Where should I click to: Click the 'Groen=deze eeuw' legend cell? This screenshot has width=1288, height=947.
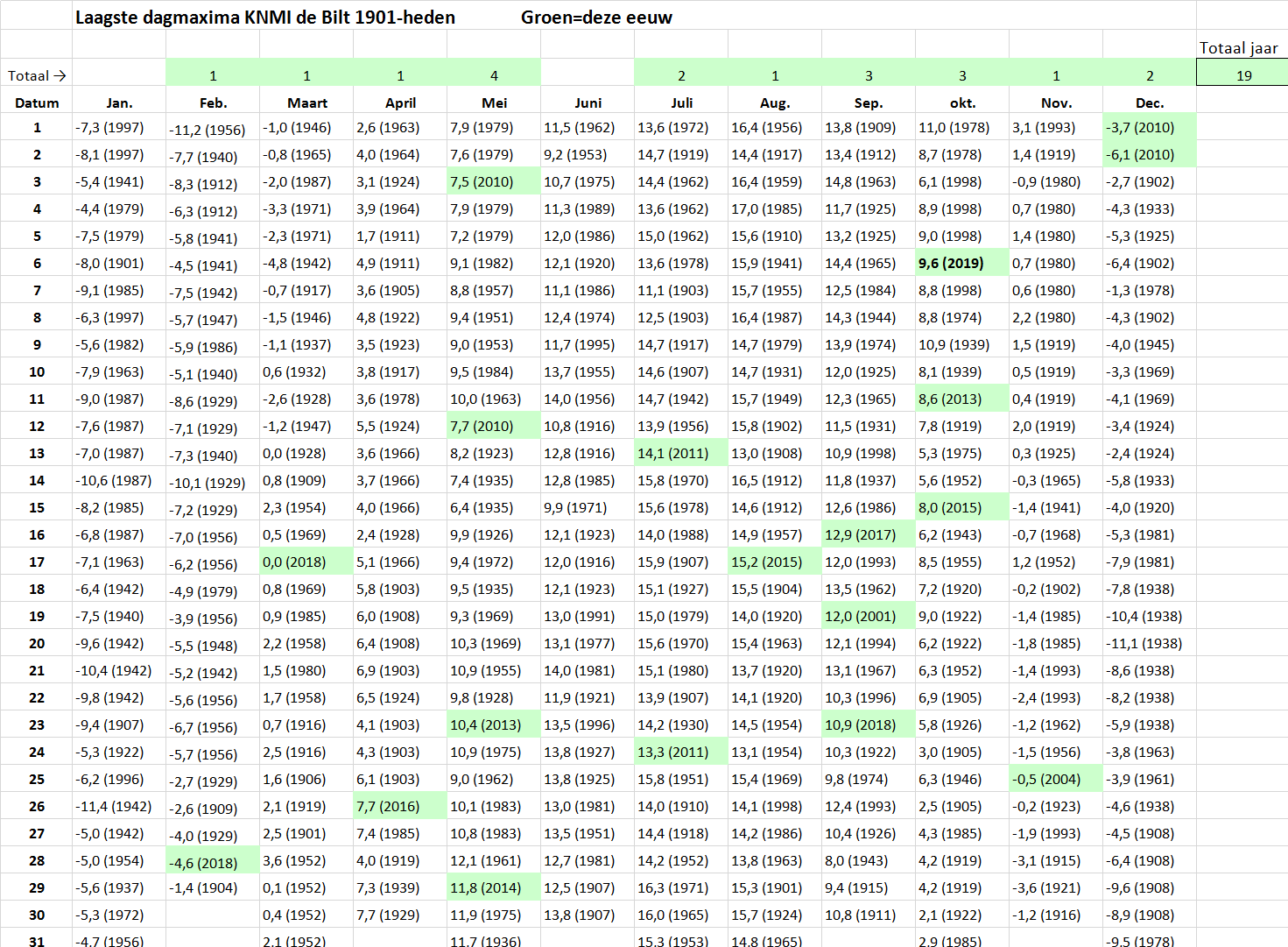(x=596, y=18)
